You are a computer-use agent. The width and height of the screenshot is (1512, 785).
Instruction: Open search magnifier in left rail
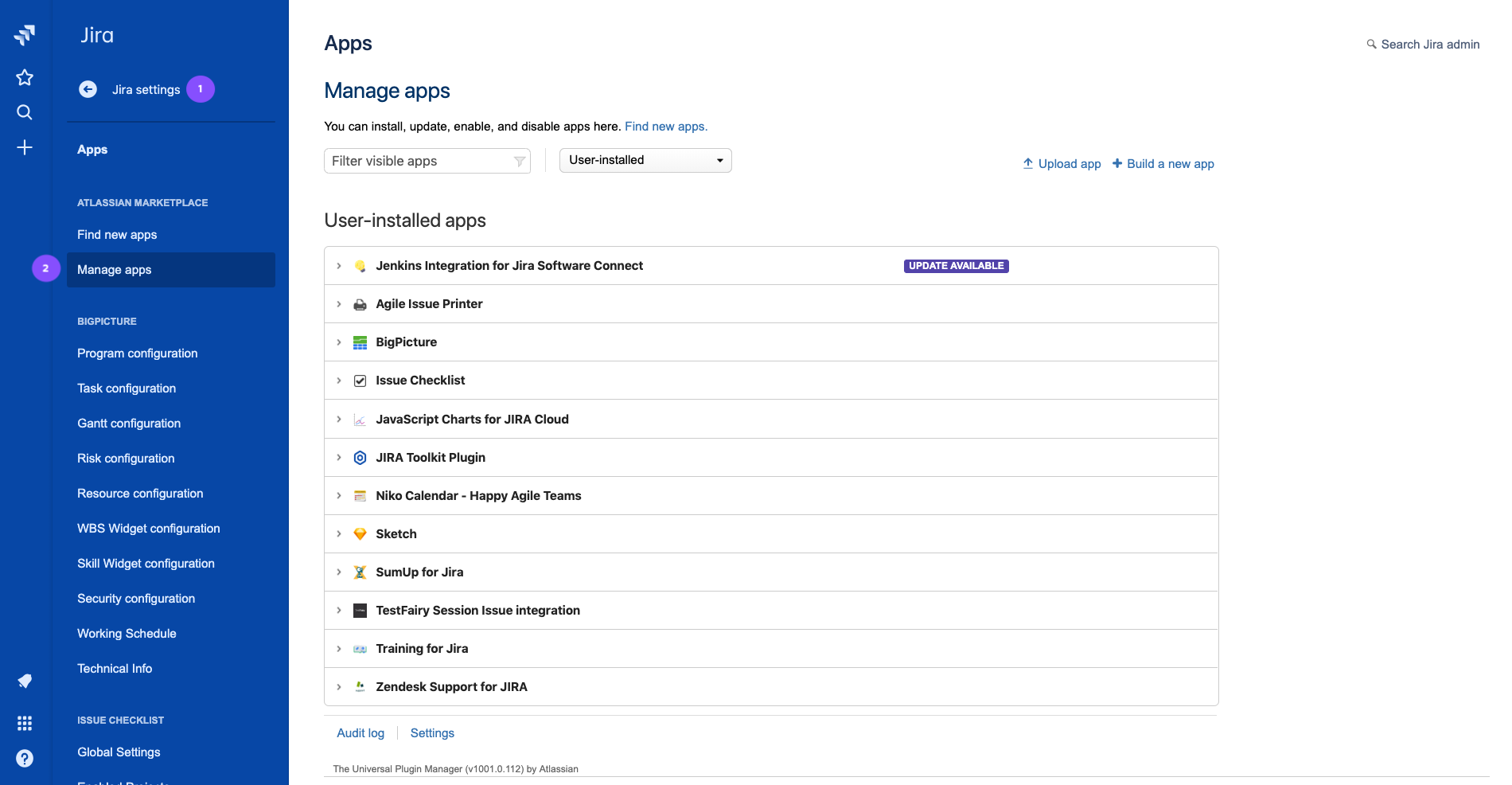click(x=25, y=112)
